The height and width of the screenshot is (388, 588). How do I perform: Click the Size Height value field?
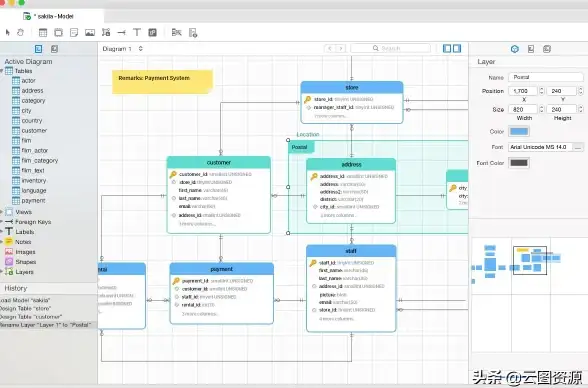(562, 109)
